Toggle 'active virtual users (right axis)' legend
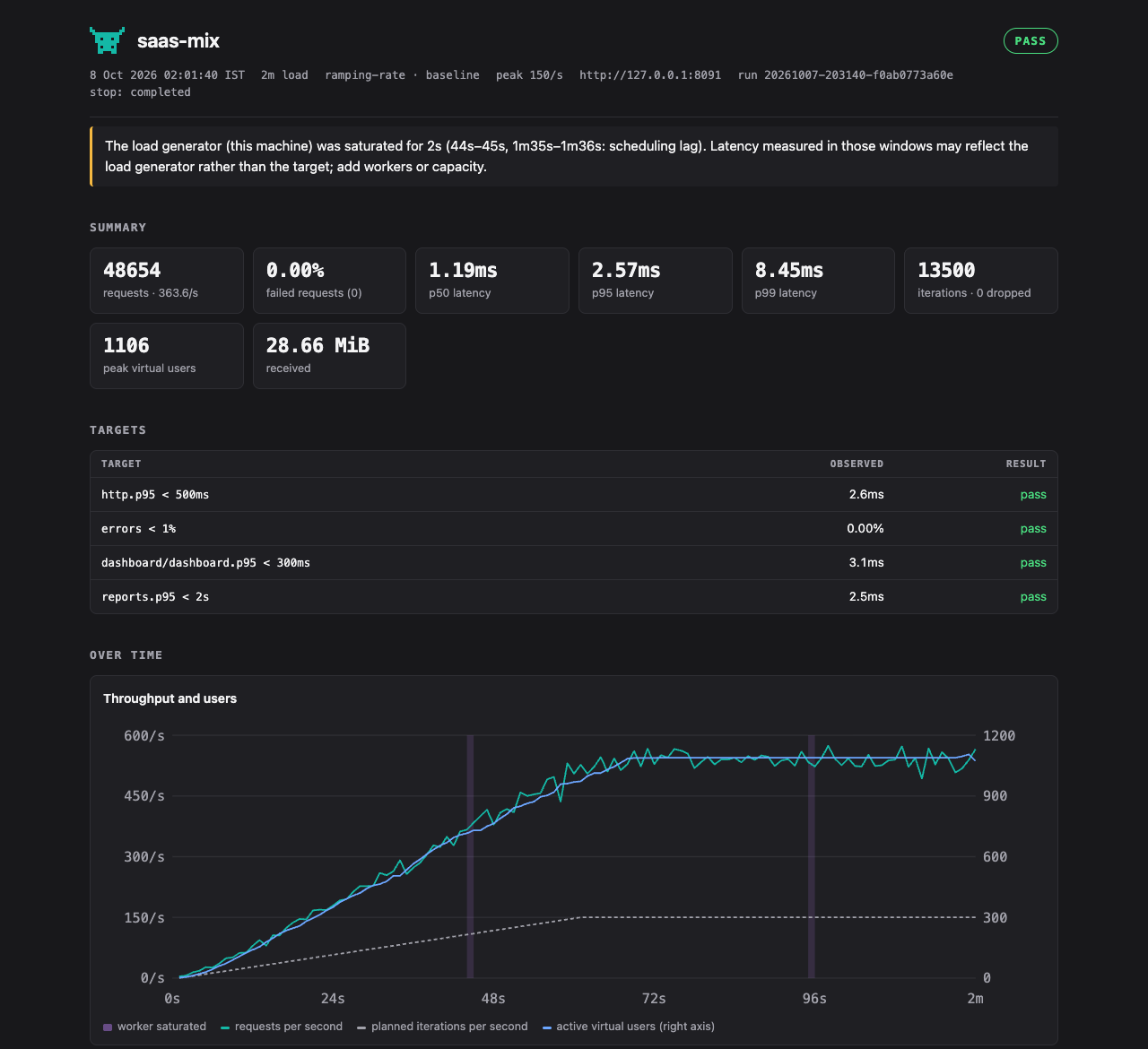The height and width of the screenshot is (1049, 1148). coord(629,1027)
